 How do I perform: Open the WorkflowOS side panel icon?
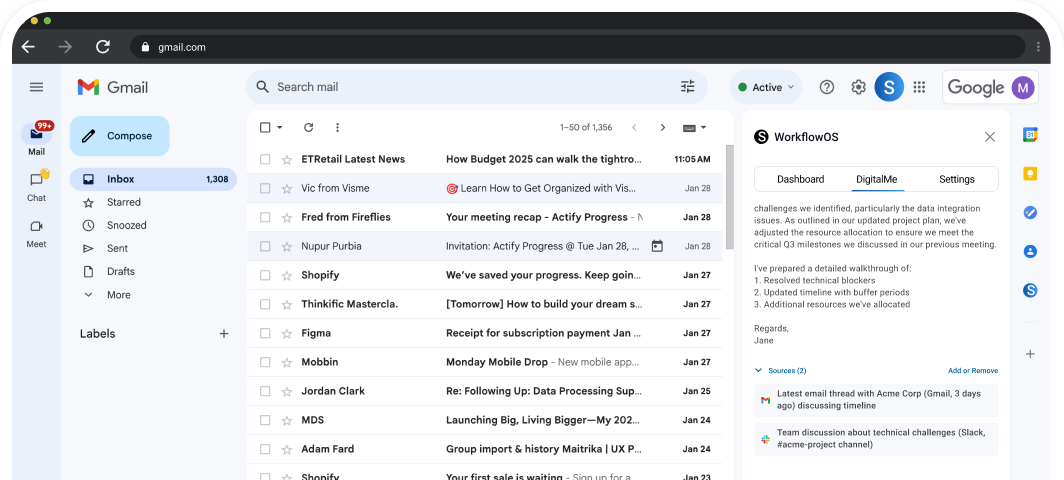pos(1030,291)
